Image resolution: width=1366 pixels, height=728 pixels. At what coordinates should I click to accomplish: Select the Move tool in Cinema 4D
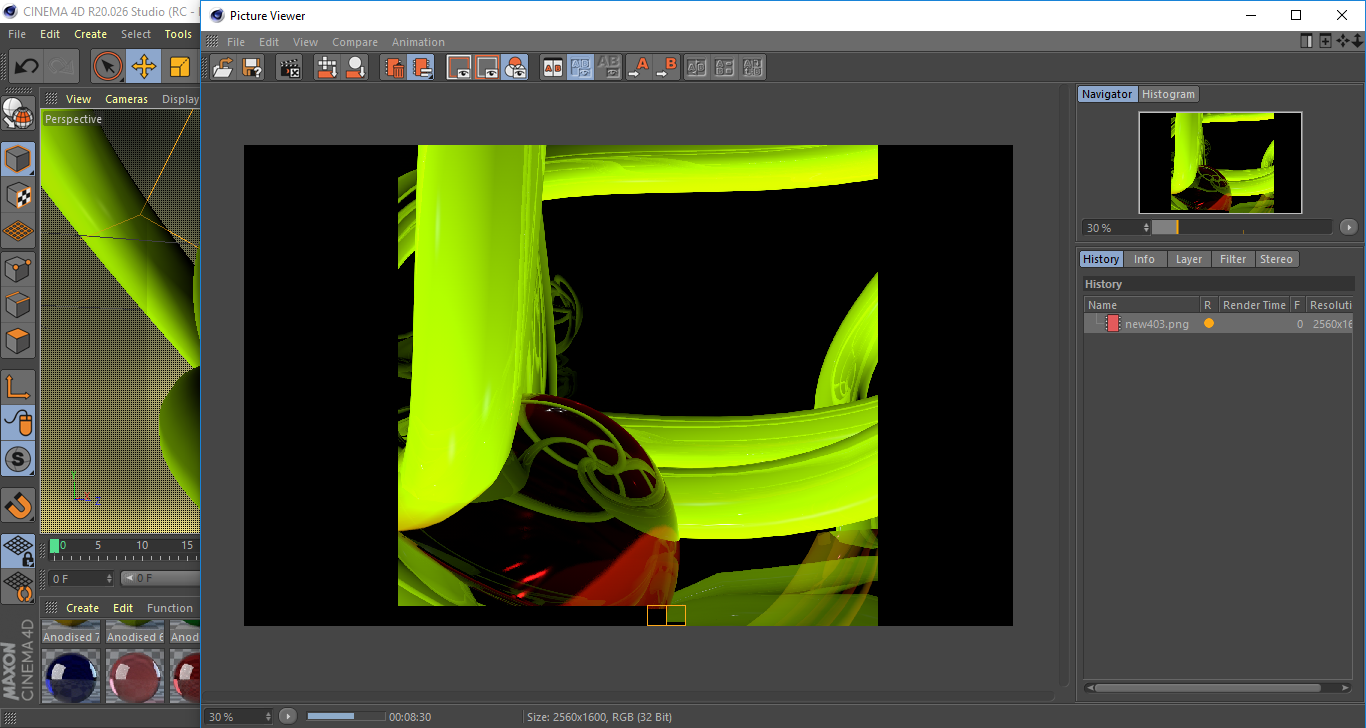(x=143, y=67)
